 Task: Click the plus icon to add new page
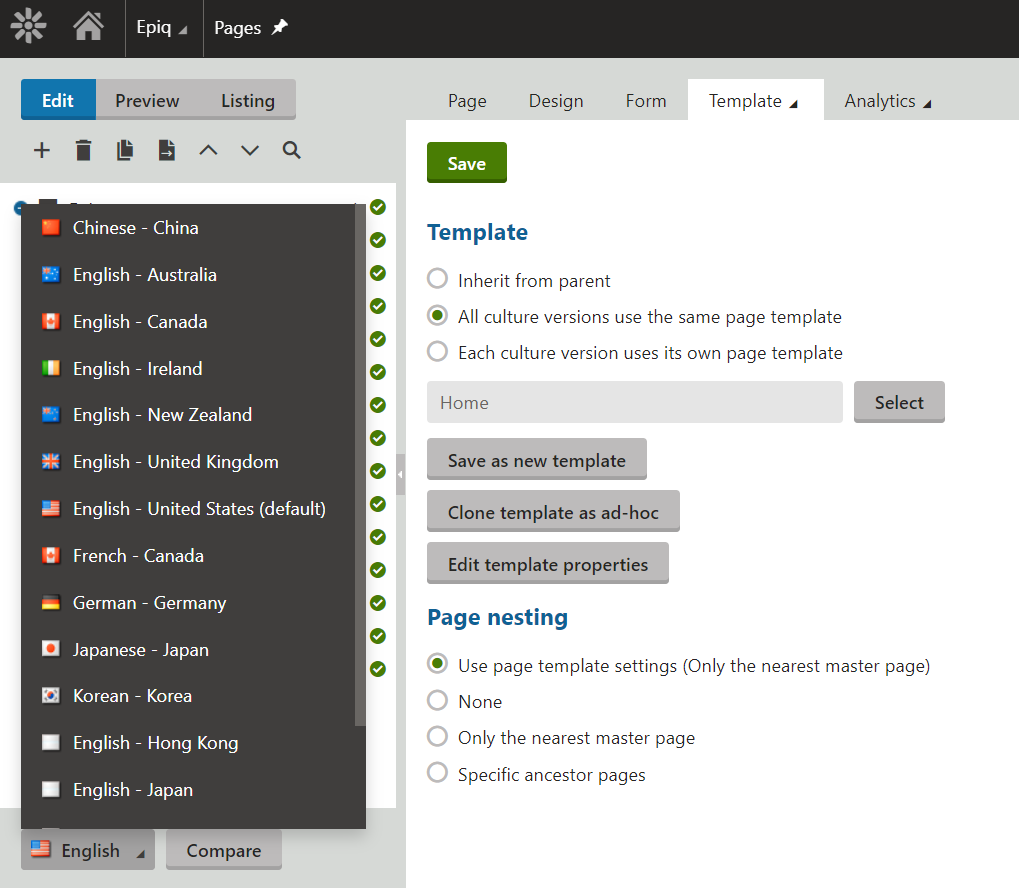(x=42, y=150)
